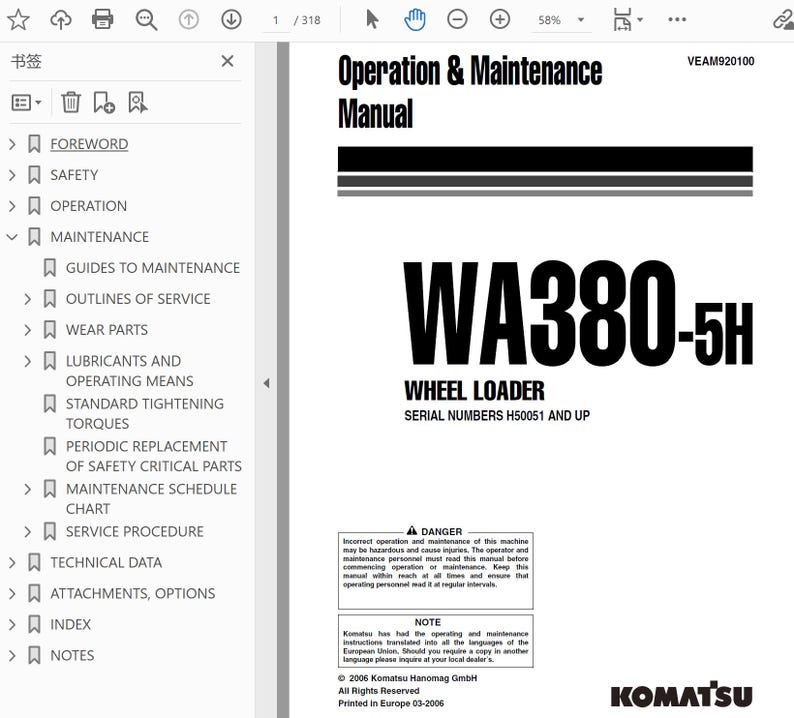The width and height of the screenshot is (794, 718).
Task: Click the bookmark icon beside SAFETY
Action: coord(34,175)
